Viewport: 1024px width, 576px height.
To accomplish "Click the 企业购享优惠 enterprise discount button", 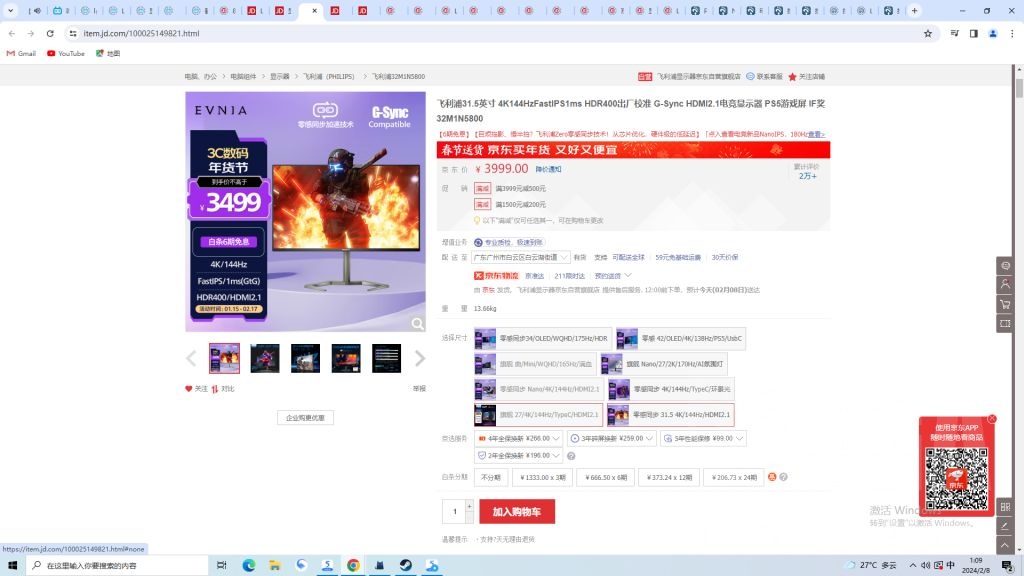I will pos(307,417).
